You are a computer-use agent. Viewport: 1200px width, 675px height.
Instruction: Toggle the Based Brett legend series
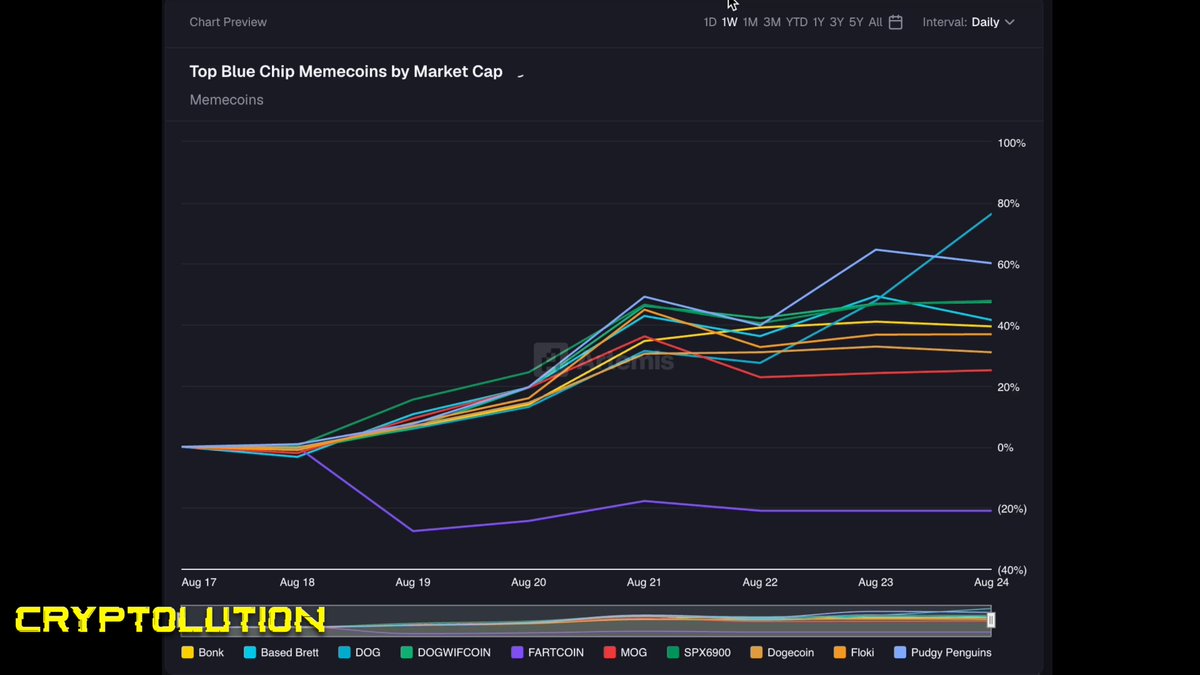(x=281, y=653)
